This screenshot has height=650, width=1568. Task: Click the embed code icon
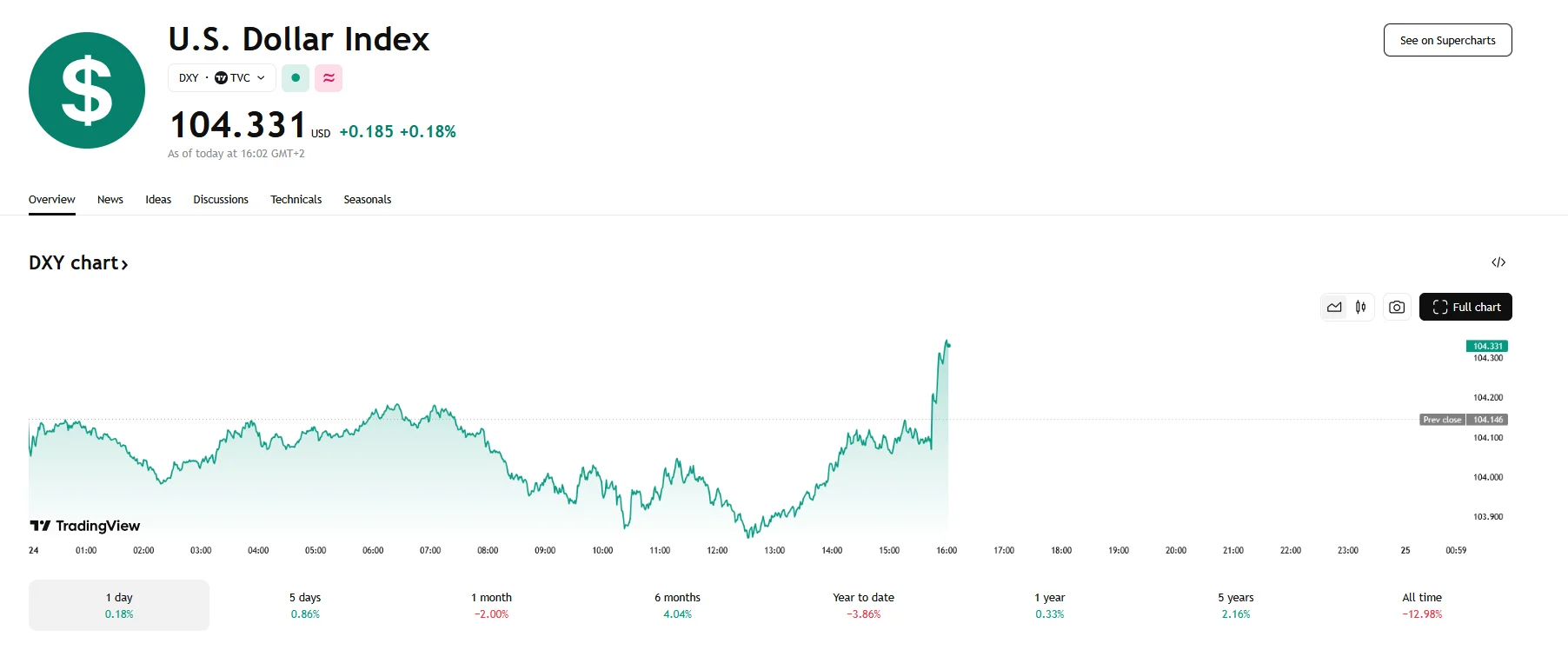[x=1498, y=262]
